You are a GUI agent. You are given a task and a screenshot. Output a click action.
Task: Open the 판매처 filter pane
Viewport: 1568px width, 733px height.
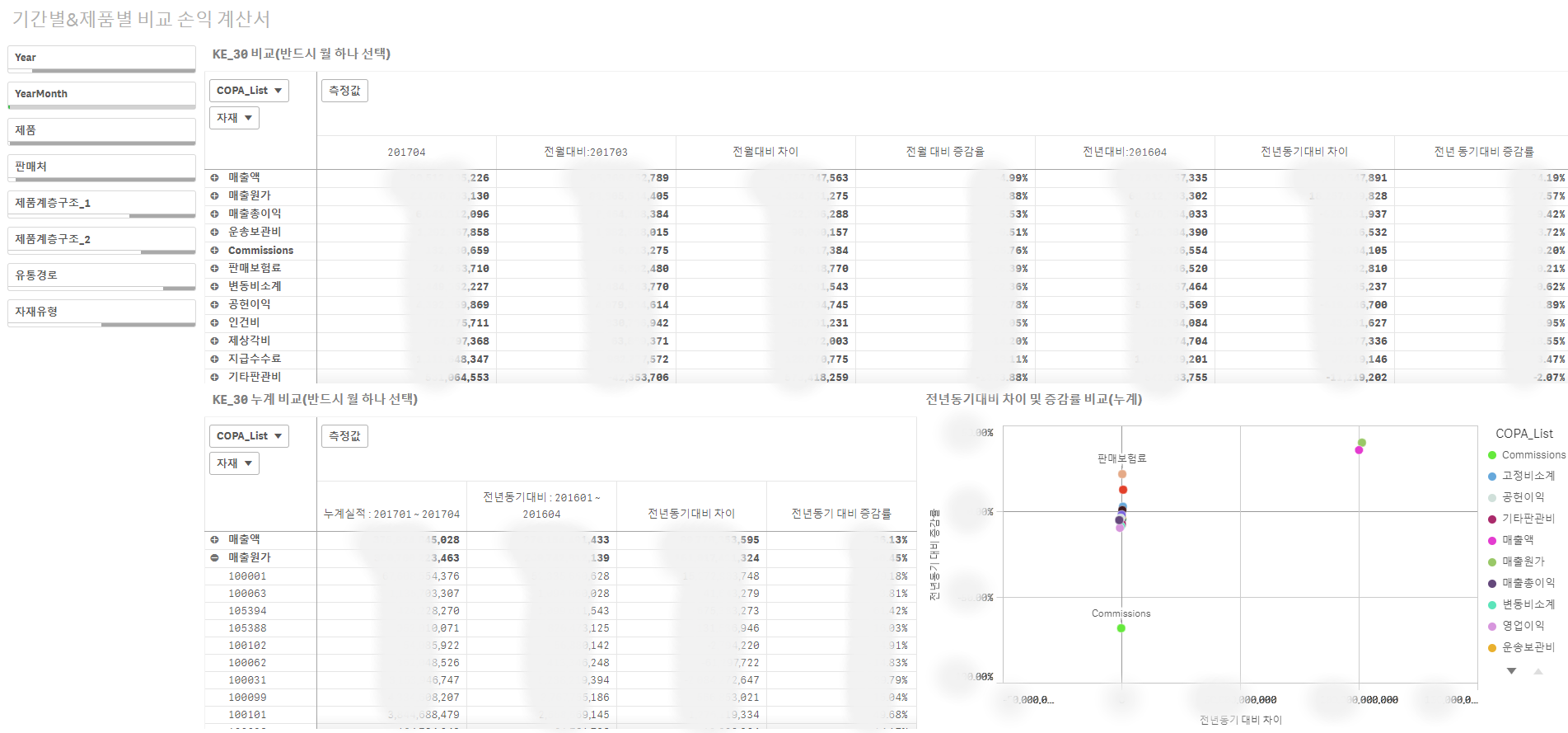coord(101,167)
